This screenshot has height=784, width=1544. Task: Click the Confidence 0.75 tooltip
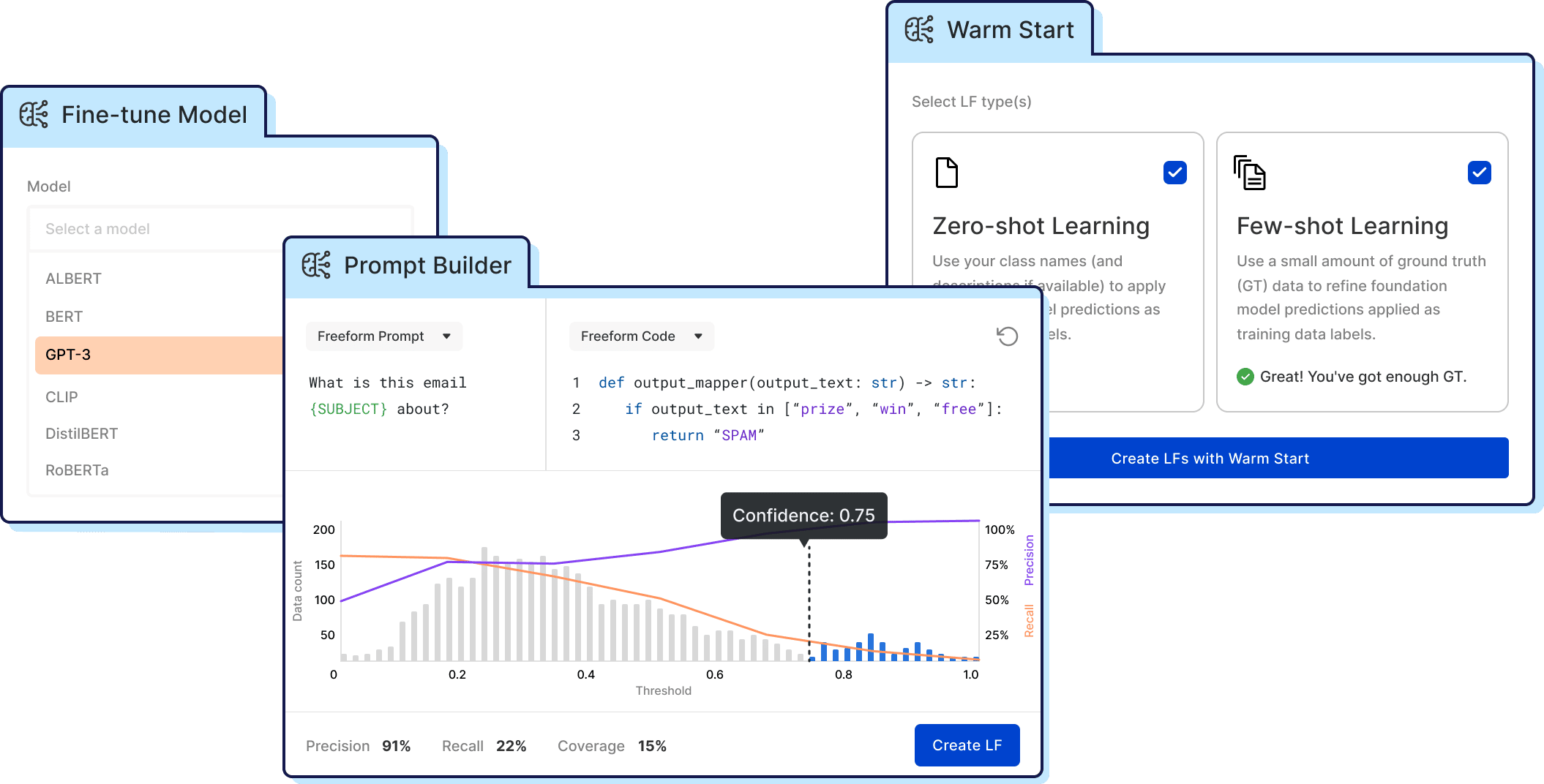coord(803,516)
